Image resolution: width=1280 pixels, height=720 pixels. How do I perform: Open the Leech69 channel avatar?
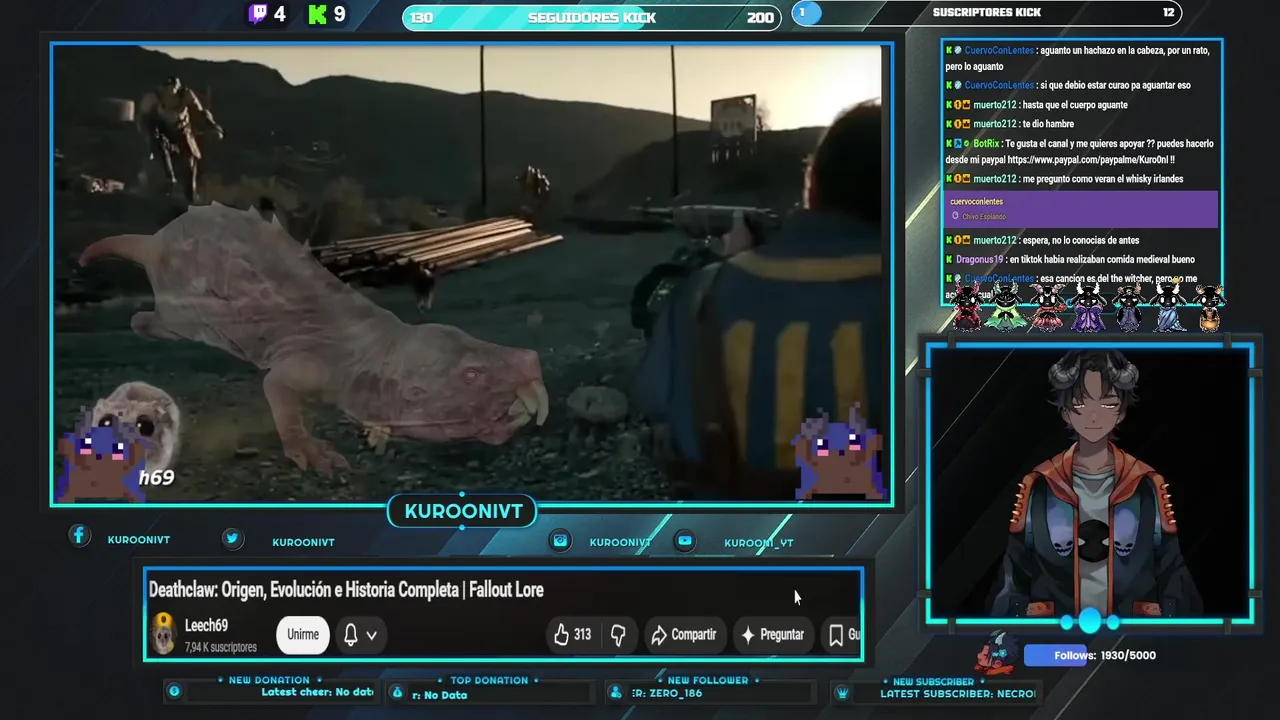tap(163, 634)
